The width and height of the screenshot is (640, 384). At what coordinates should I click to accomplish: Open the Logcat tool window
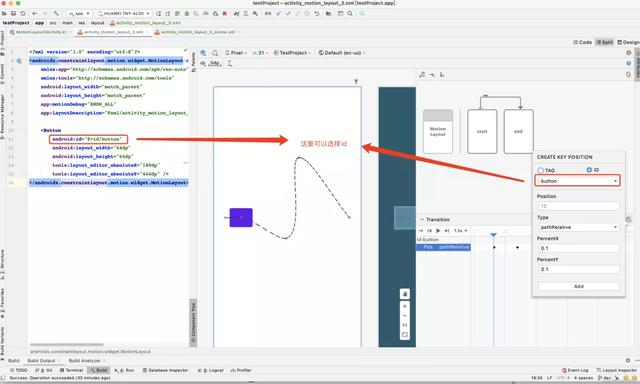tap(211, 370)
